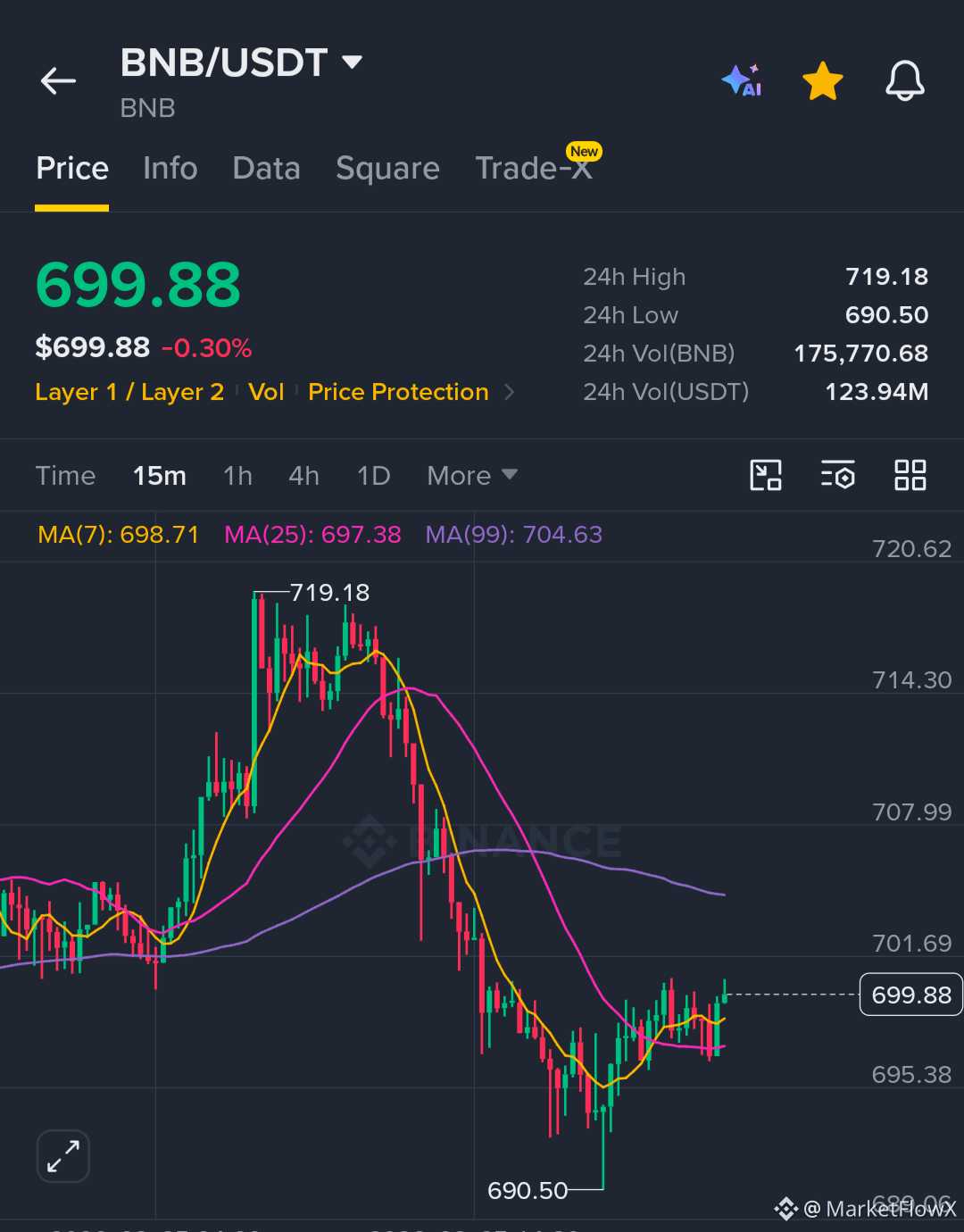Switch to the Price tab

(x=72, y=168)
